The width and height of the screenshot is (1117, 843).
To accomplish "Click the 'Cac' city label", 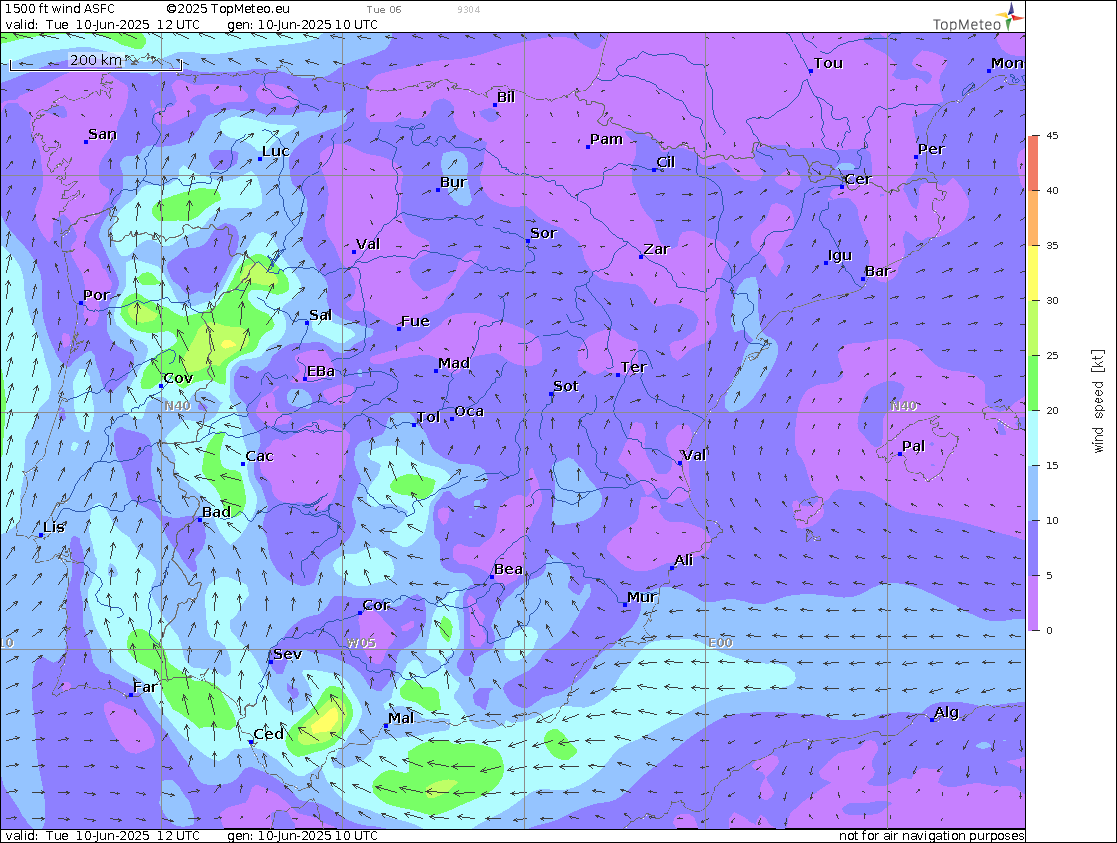I will [x=259, y=456].
